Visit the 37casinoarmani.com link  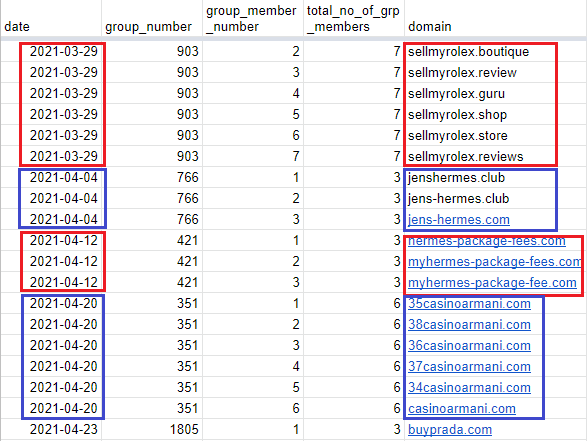pyautogui.click(x=469, y=367)
